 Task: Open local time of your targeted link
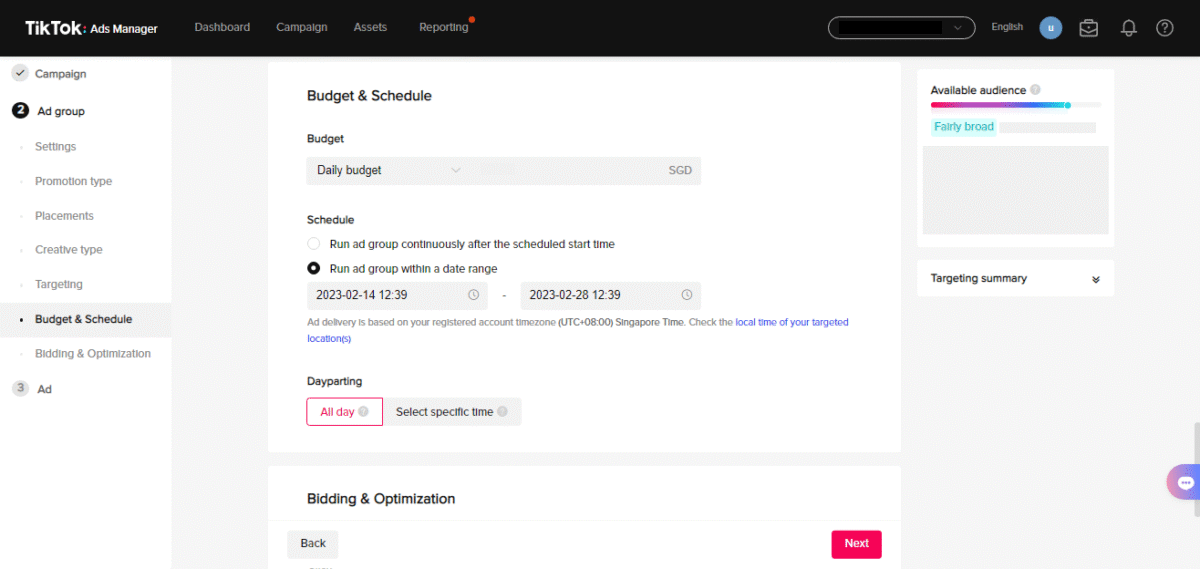[792, 322]
